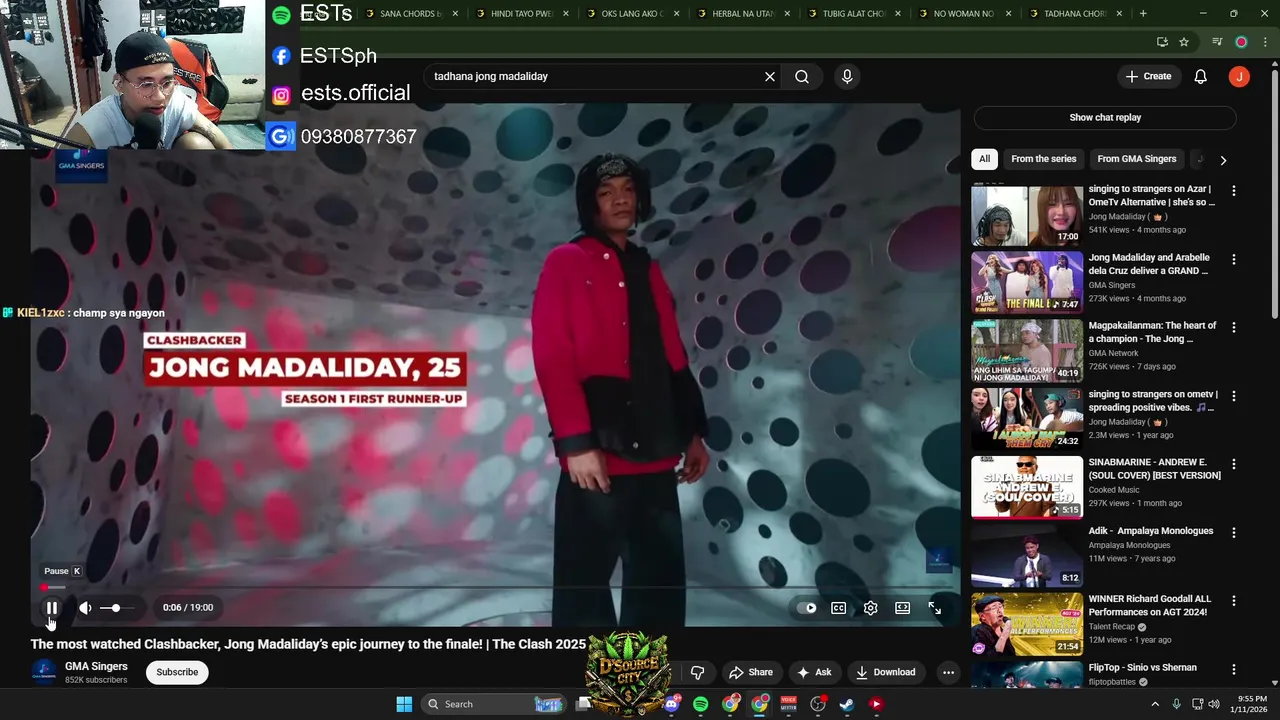Open options for WINNER Richard Goodall video
Viewport: 1280px width, 720px height.
1234,601
